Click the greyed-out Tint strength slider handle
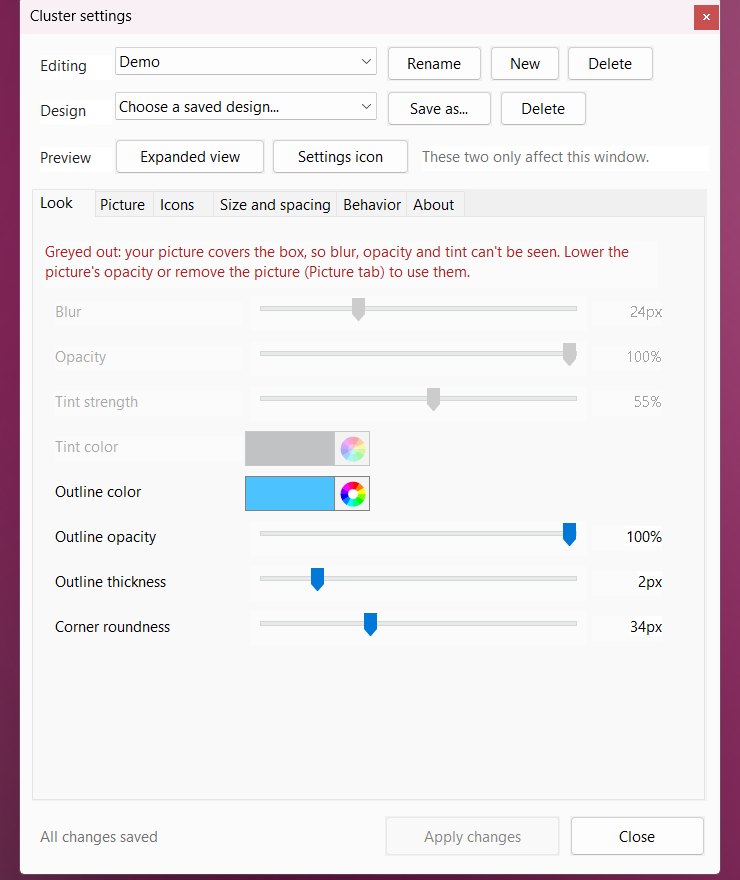740x880 pixels. click(x=433, y=399)
